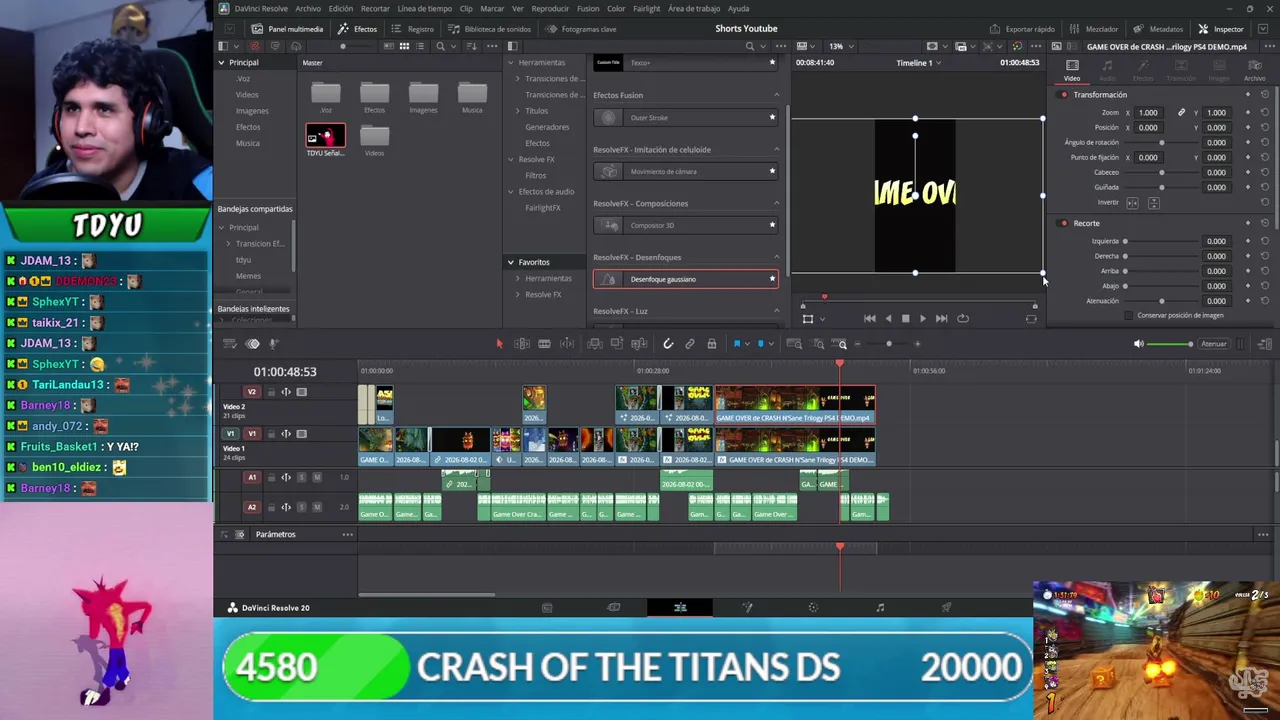Collapse the Resolve FX category
The width and height of the screenshot is (1280, 720).
510,159
